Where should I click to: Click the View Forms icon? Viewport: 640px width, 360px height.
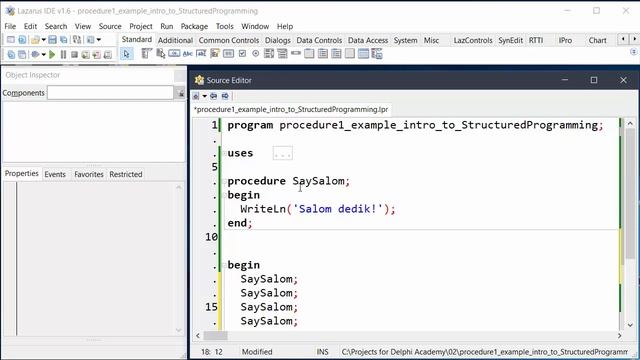[22, 54]
